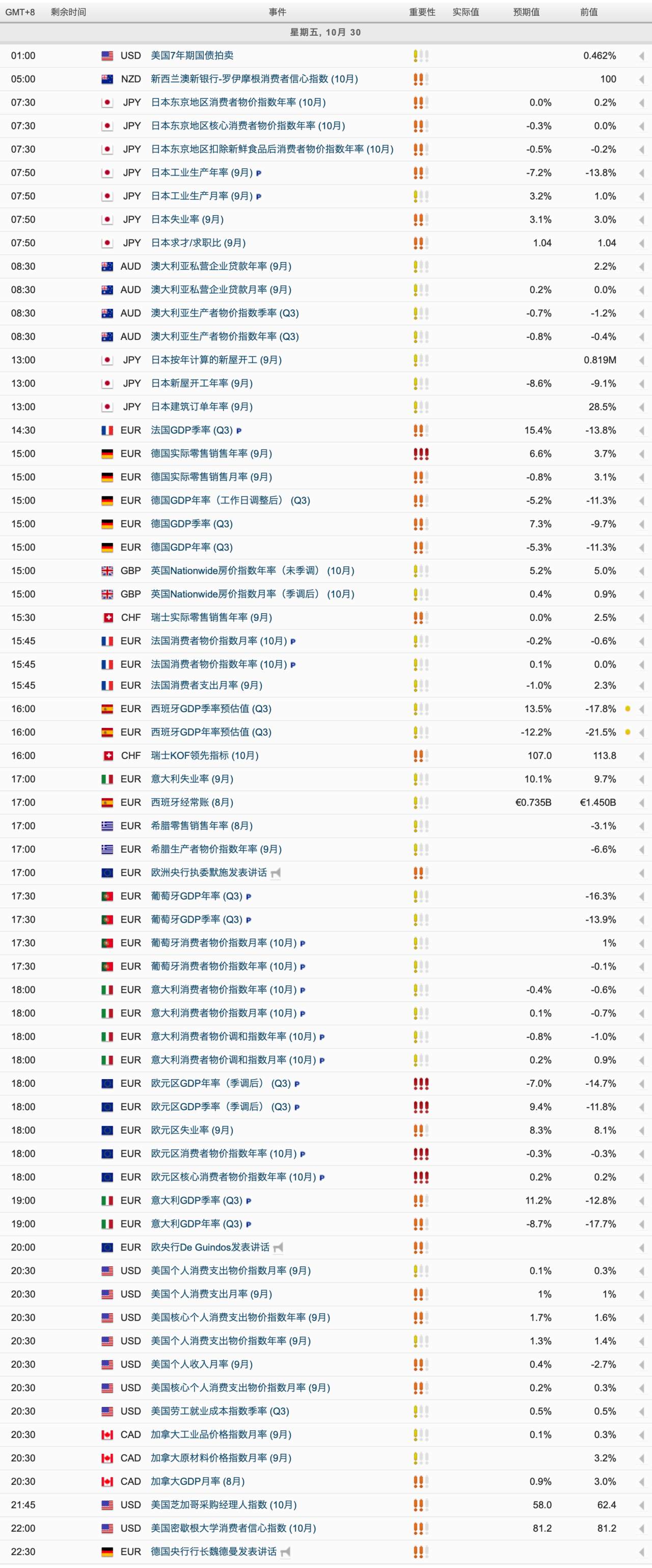Click forecast value 107.0 in 瑞士KOF row
The height and width of the screenshot is (1568, 652).
point(539,756)
